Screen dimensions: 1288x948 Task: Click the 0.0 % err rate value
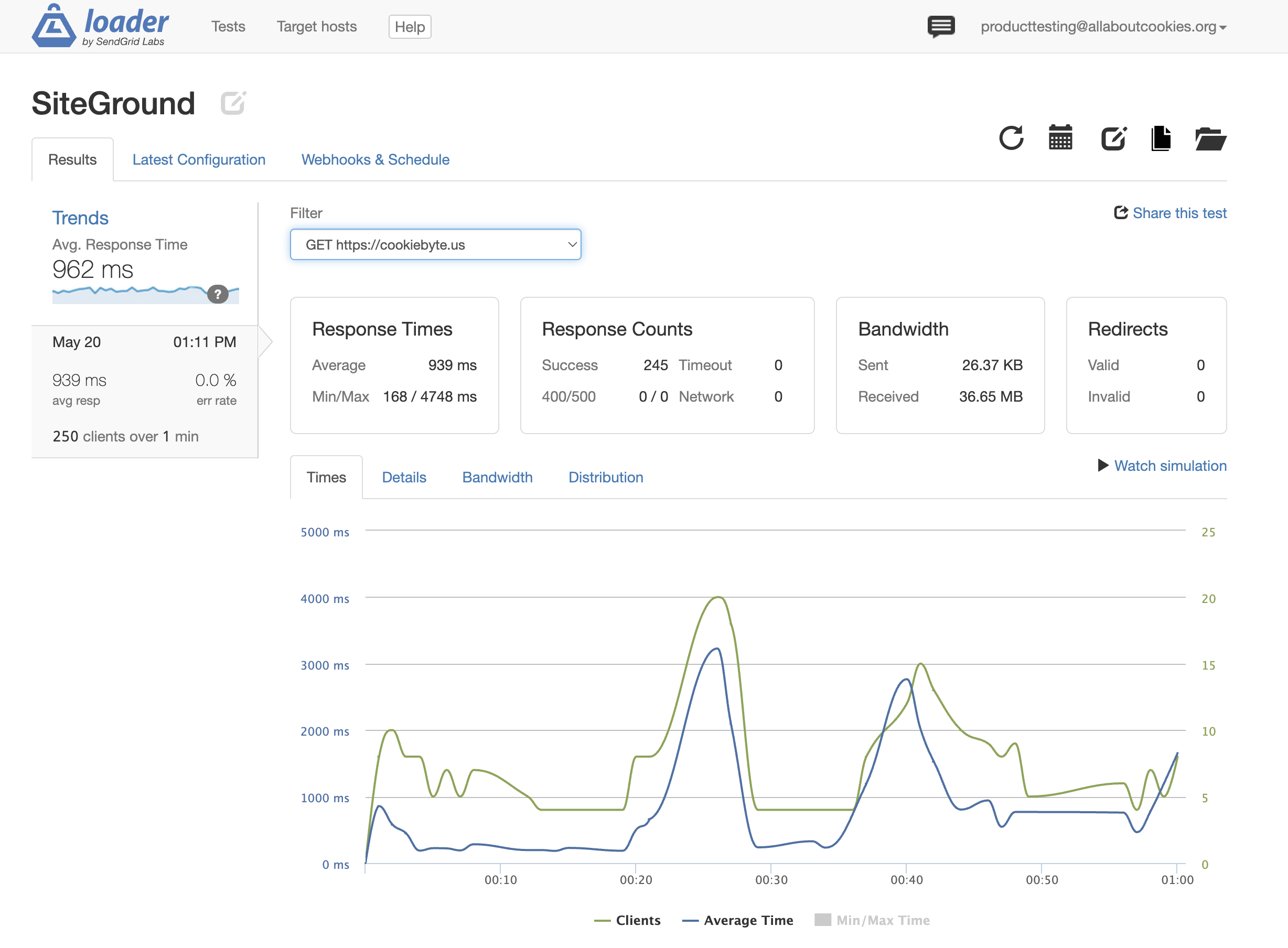click(215, 381)
